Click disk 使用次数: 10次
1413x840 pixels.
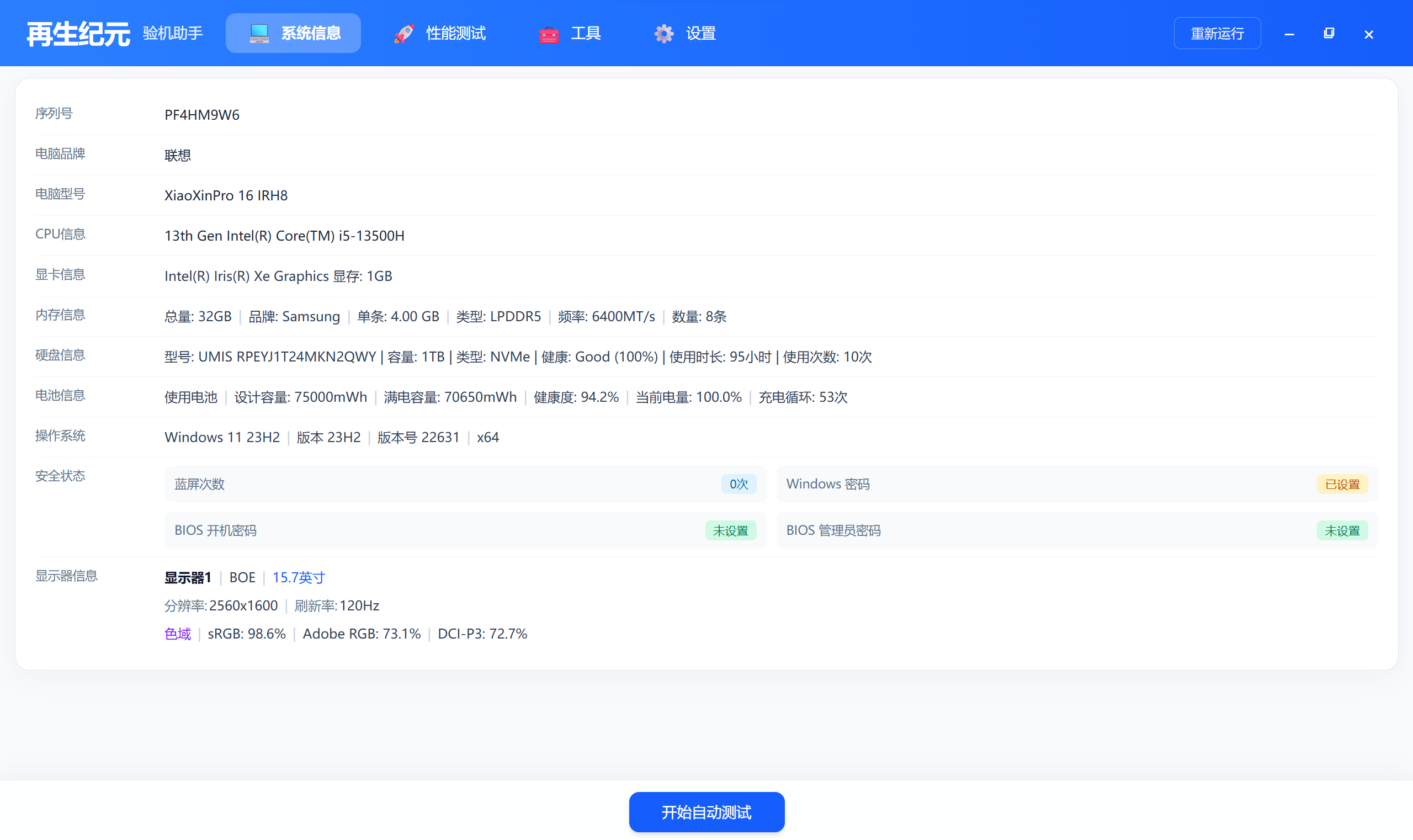point(827,357)
